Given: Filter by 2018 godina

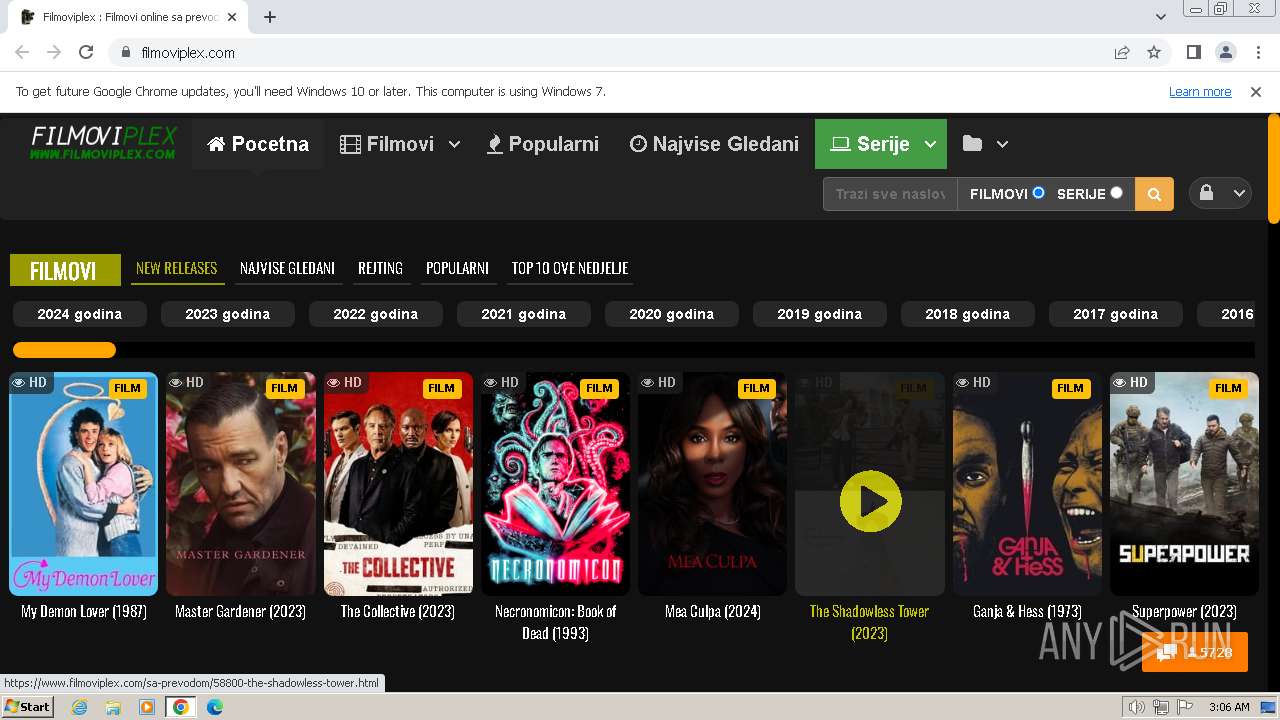Looking at the screenshot, I should tap(968, 314).
